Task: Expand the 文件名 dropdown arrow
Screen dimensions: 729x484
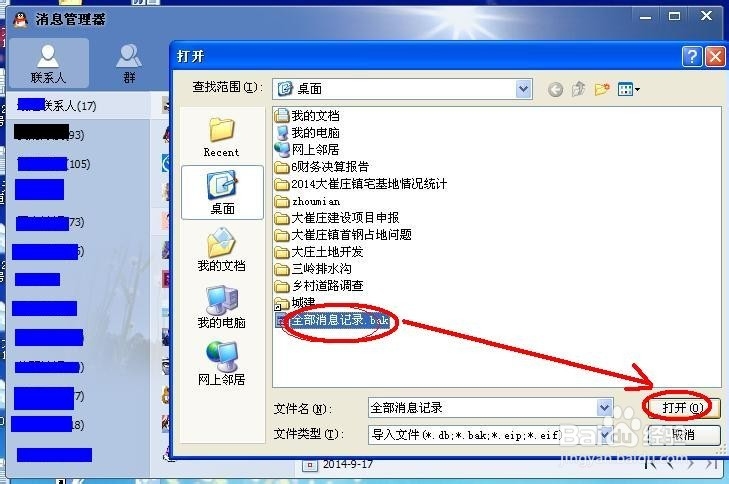Action: 604,408
